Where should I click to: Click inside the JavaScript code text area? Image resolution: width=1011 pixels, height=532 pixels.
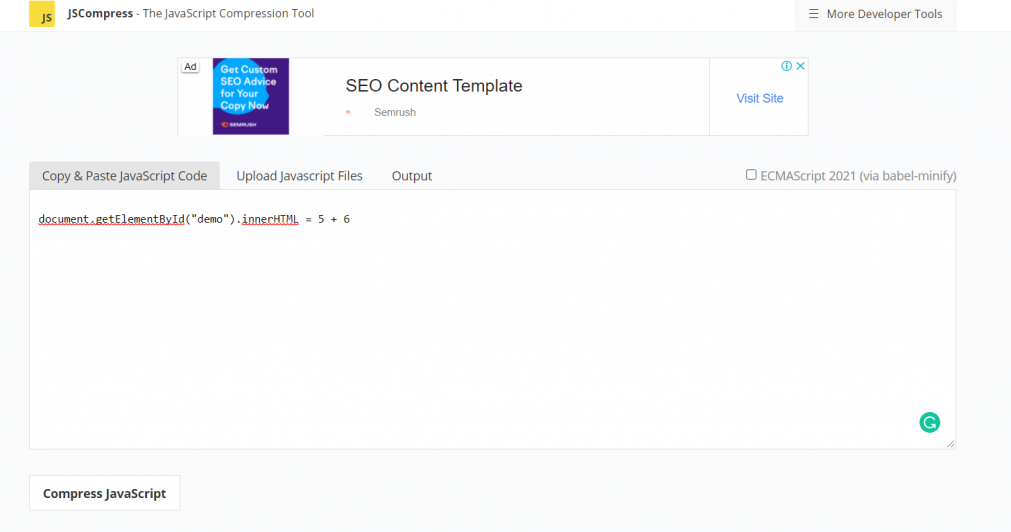click(x=493, y=319)
